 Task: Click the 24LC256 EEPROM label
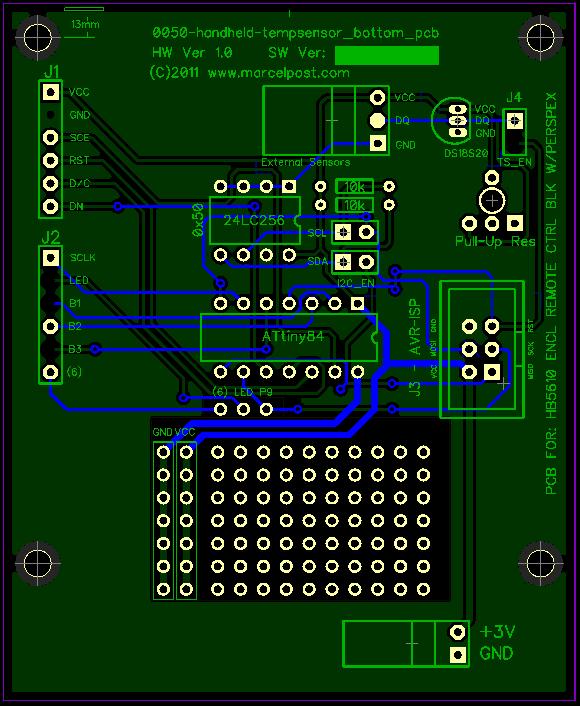click(254, 220)
